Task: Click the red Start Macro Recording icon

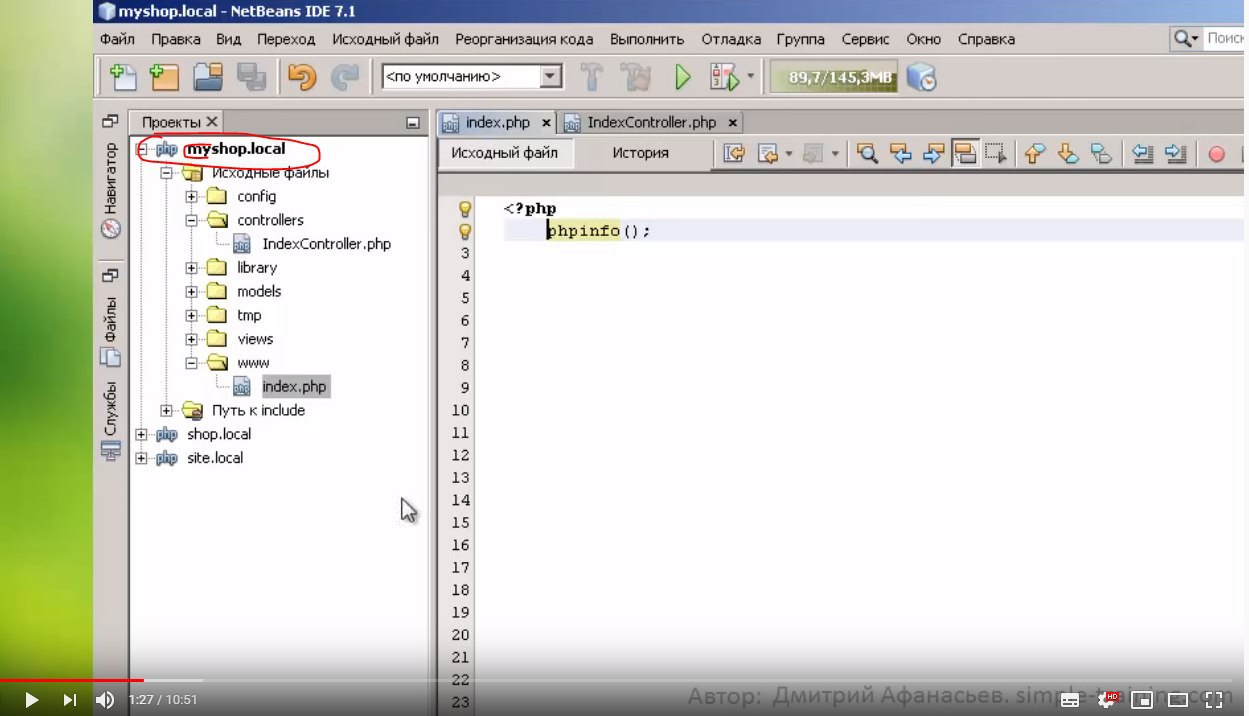Action: coord(1217,154)
